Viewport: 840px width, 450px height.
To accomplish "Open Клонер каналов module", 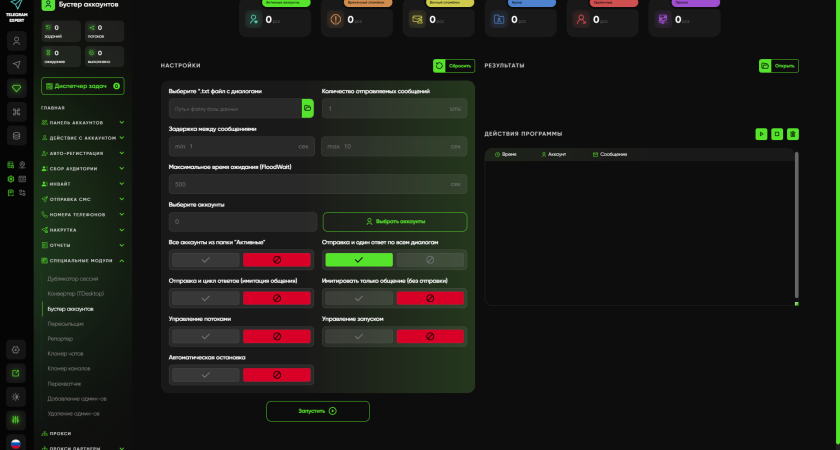I will click(69, 369).
